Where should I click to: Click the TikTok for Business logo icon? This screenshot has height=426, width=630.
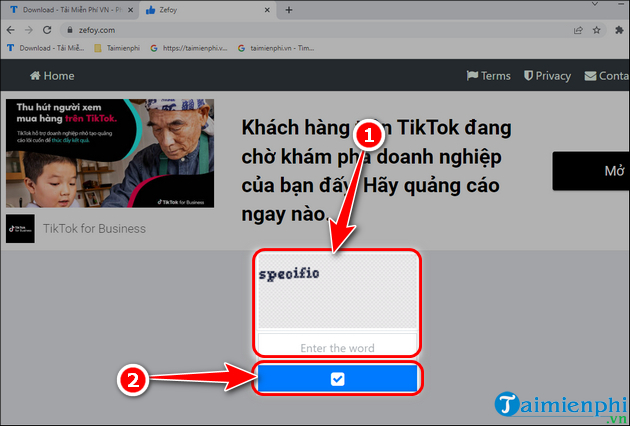pos(20,228)
